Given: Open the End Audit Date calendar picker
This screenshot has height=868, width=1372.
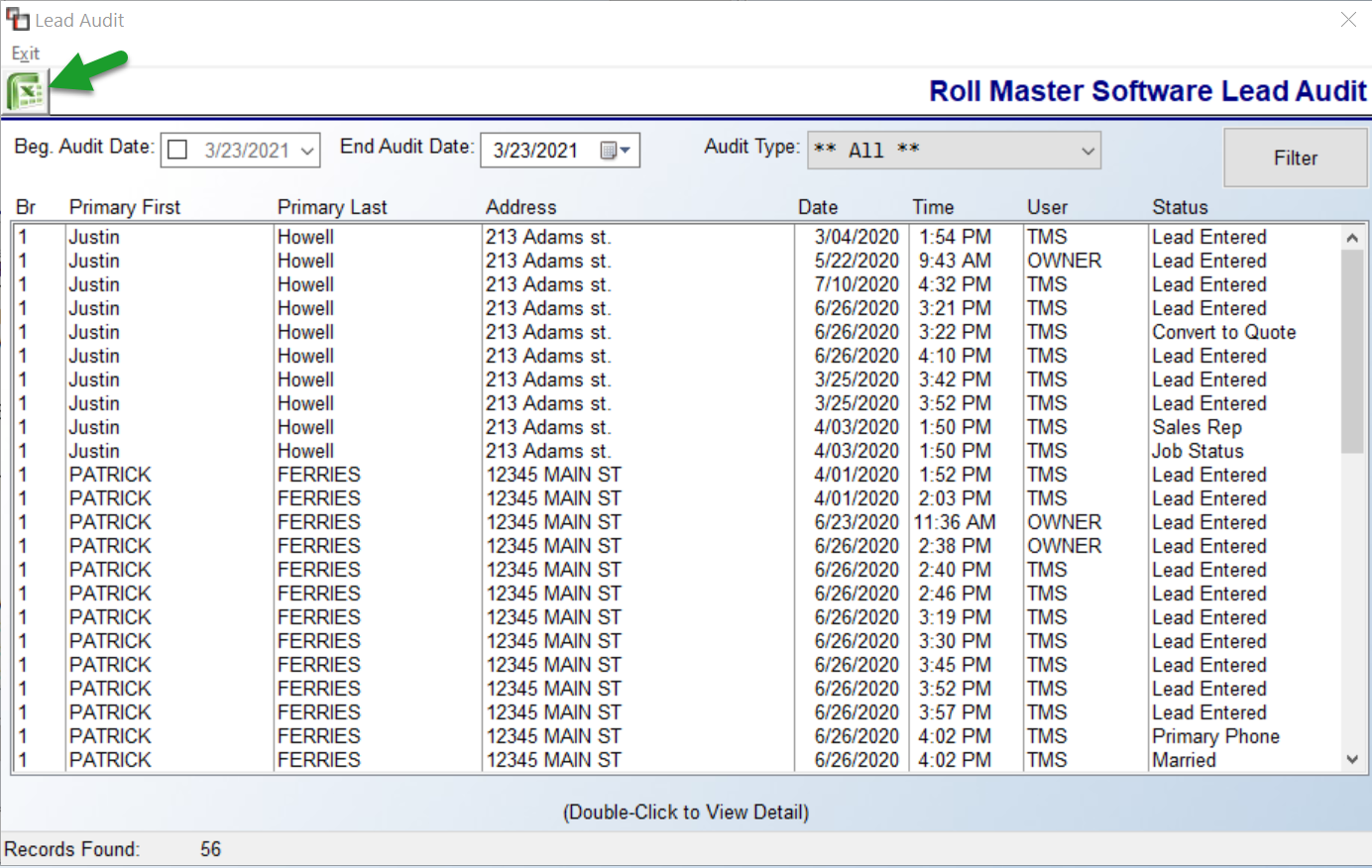Looking at the screenshot, I should click(616, 151).
